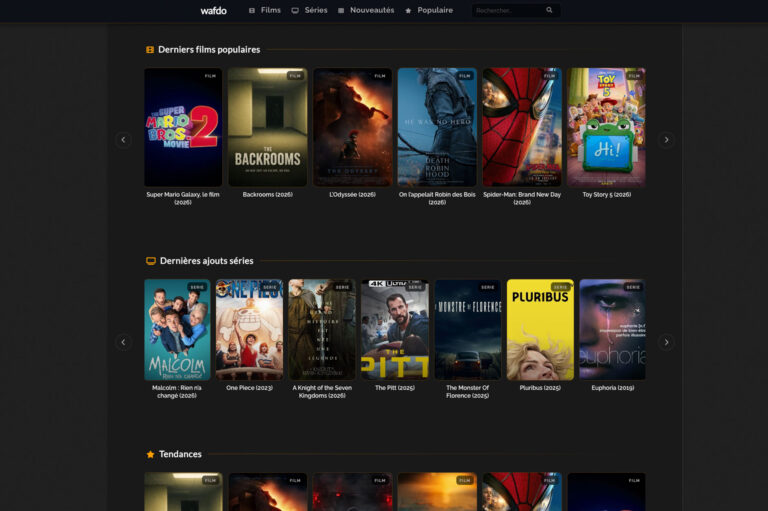This screenshot has width=768, height=511.
Task: Click the Derniers films populaires heading icon
Action: [150, 49]
